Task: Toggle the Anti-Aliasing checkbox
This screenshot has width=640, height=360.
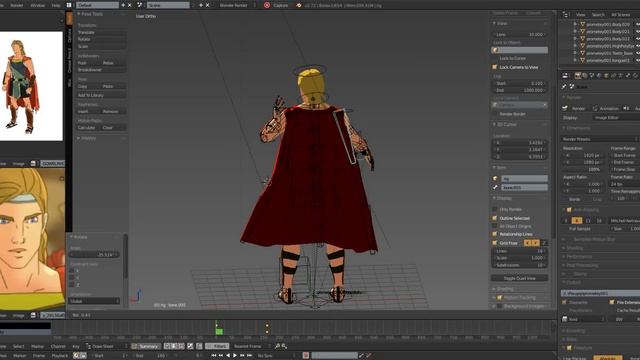Action: click(x=569, y=210)
